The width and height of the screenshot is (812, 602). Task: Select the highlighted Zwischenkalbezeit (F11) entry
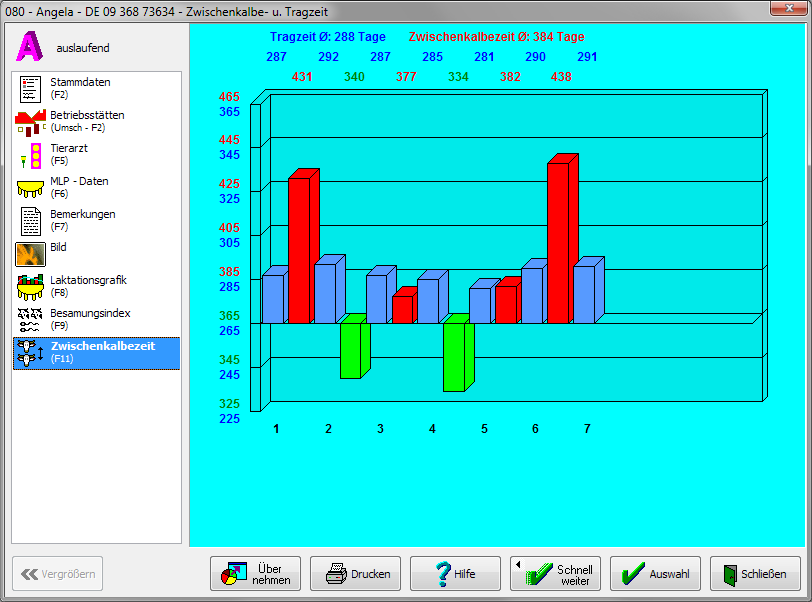(x=96, y=353)
